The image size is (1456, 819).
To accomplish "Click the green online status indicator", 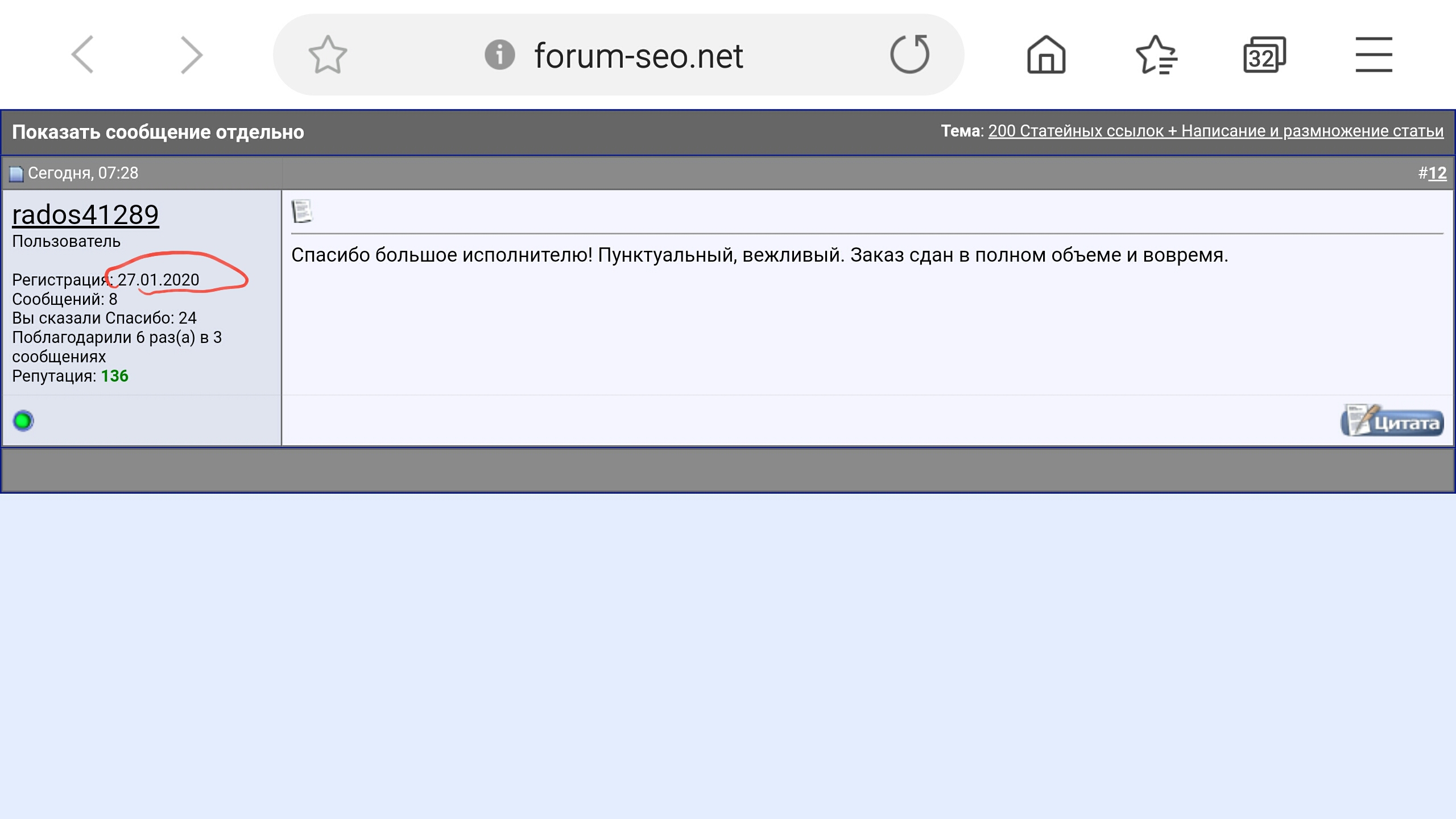I will coord(23,421).
